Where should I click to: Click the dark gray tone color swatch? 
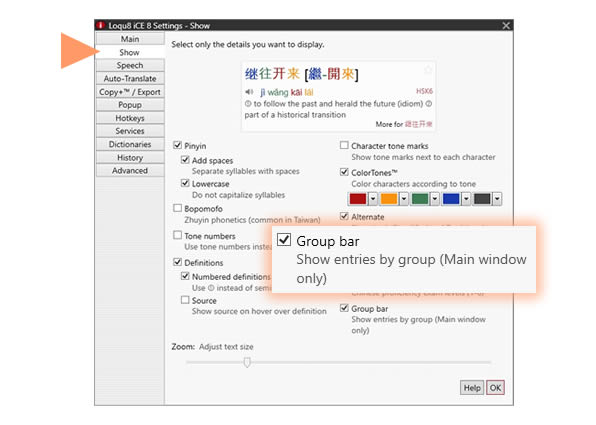click(482, 198)
